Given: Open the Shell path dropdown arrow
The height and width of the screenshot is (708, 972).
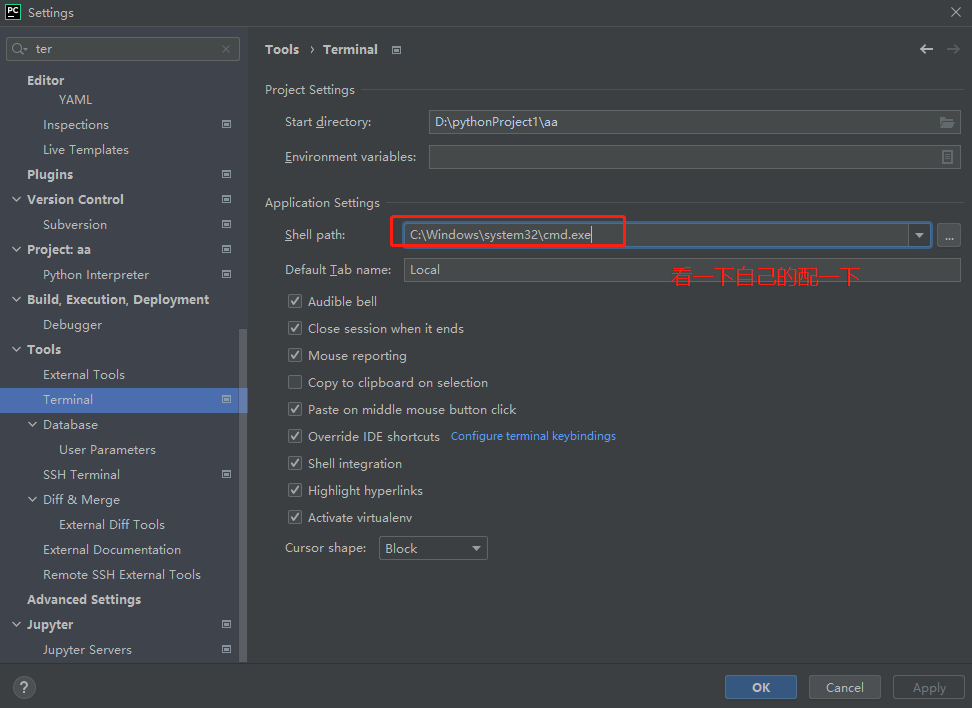Looking at the screenshot, I should coord(919,235).
